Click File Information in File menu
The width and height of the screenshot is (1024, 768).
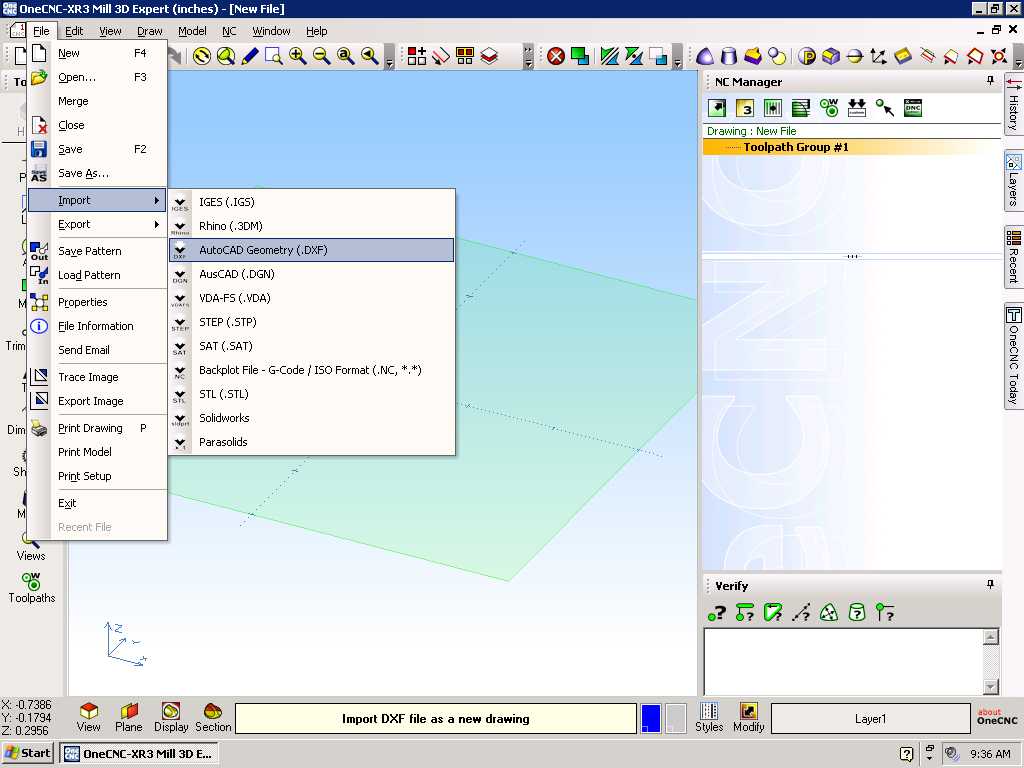point(95,326)
